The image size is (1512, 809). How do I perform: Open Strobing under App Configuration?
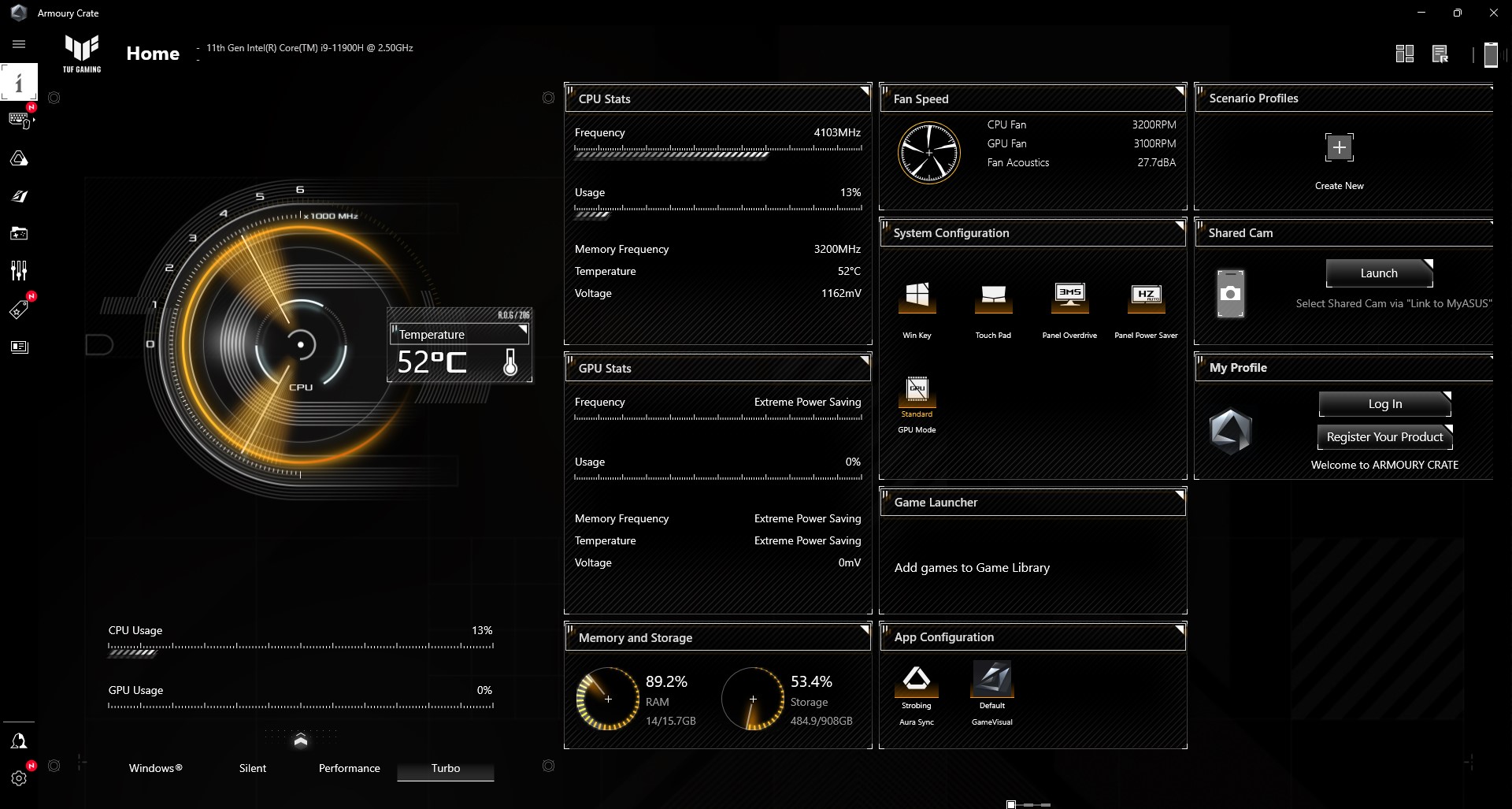[x=916, y=679]
